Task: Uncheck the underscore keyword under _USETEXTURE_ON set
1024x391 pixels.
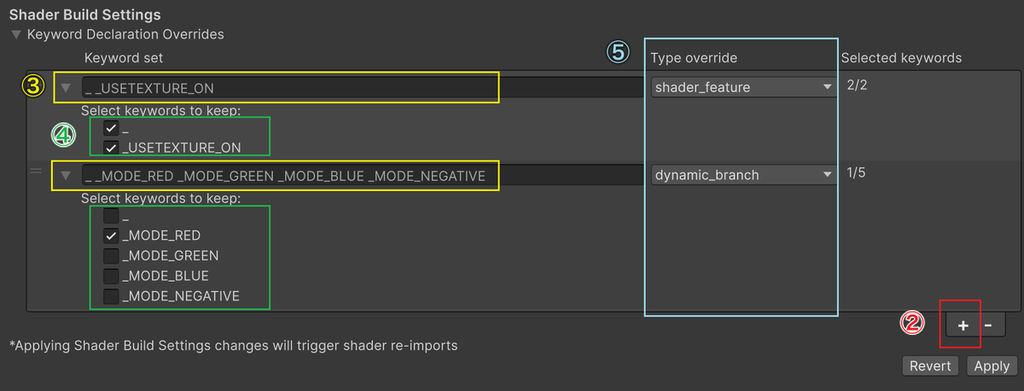Action: [111, 129]
